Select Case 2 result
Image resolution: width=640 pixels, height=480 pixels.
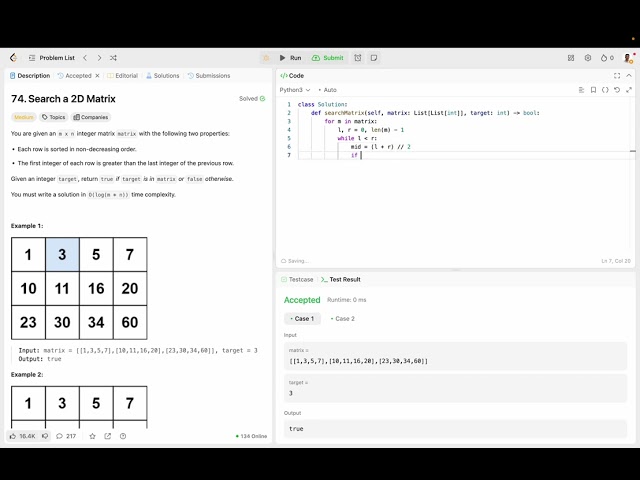click(x=342, y=319)
